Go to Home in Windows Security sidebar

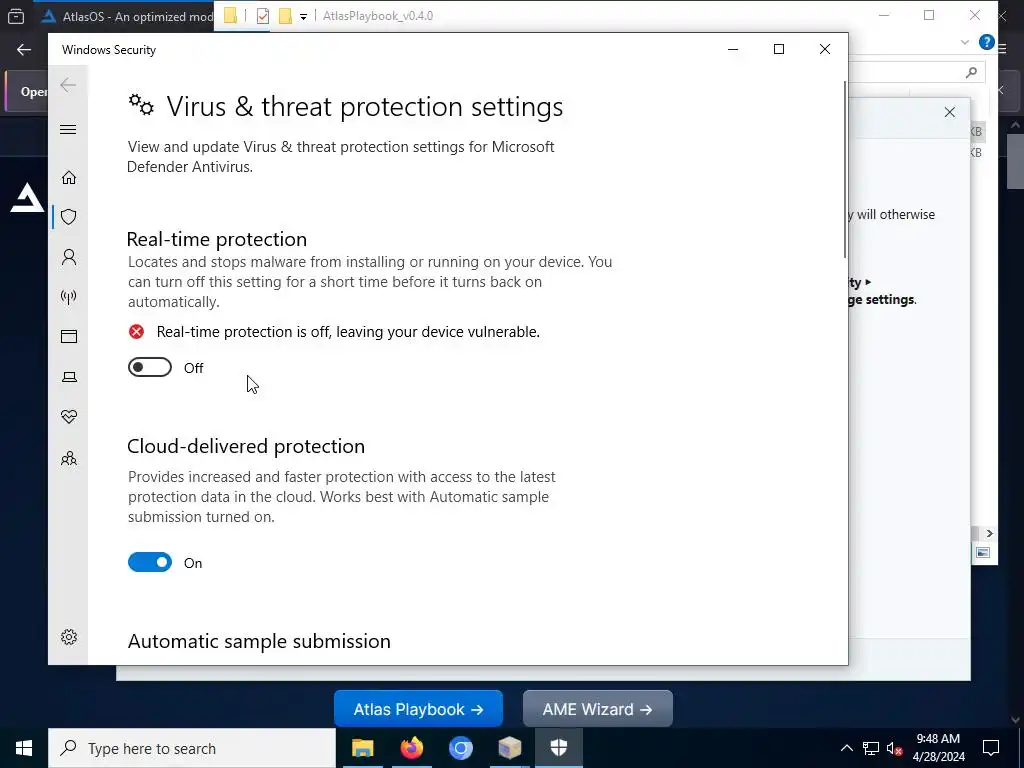pos(69,178)
